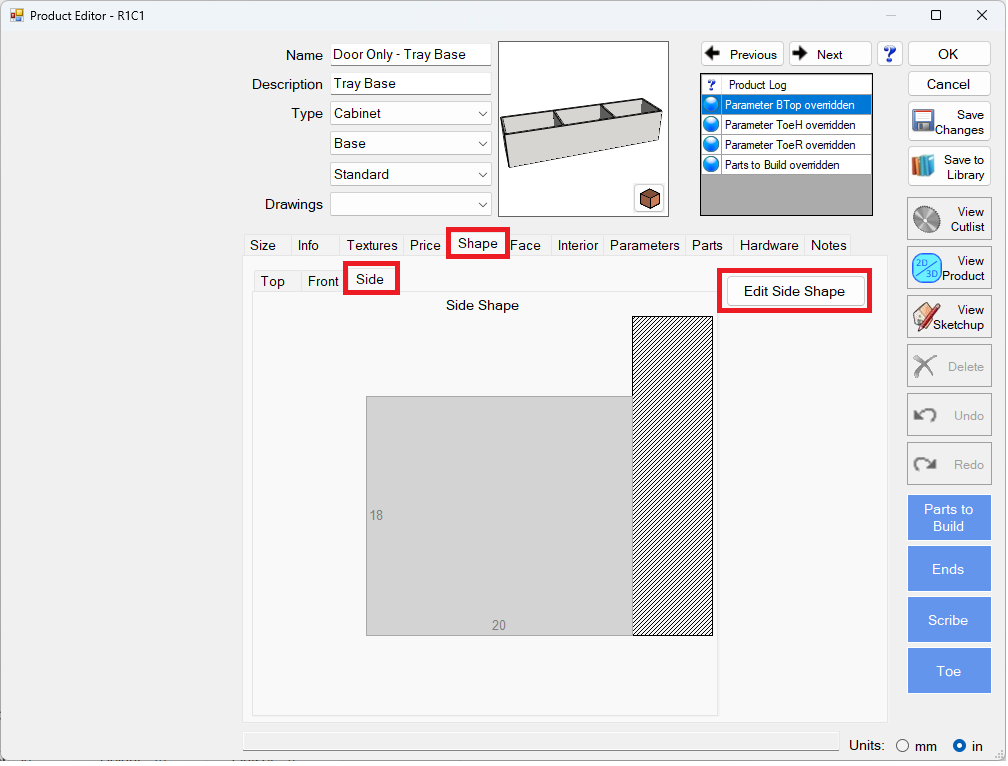Expand the Drawings dropdown
This screenshot has width=1008, height=766.
click(x=483, y=204)
